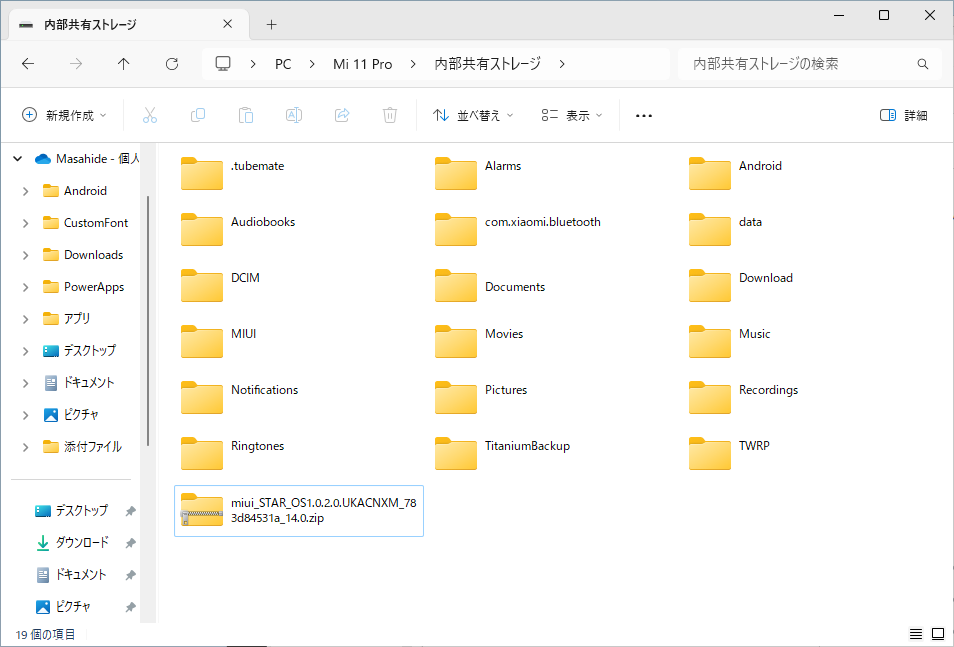
Task: Click Mi 11 Pro breadcrumb
Action: coord(363,64)
